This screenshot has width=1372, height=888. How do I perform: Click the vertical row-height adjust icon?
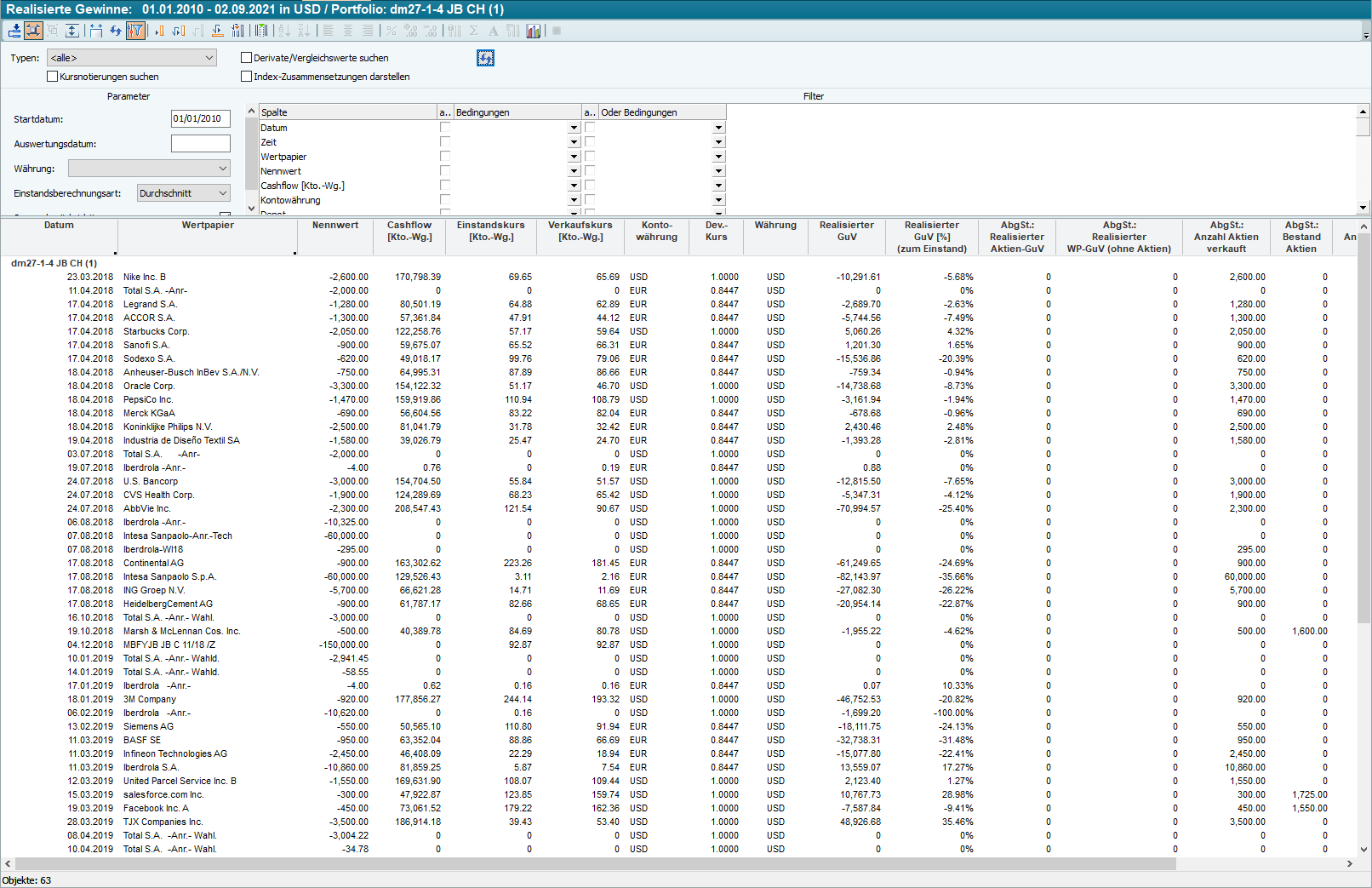72,31
